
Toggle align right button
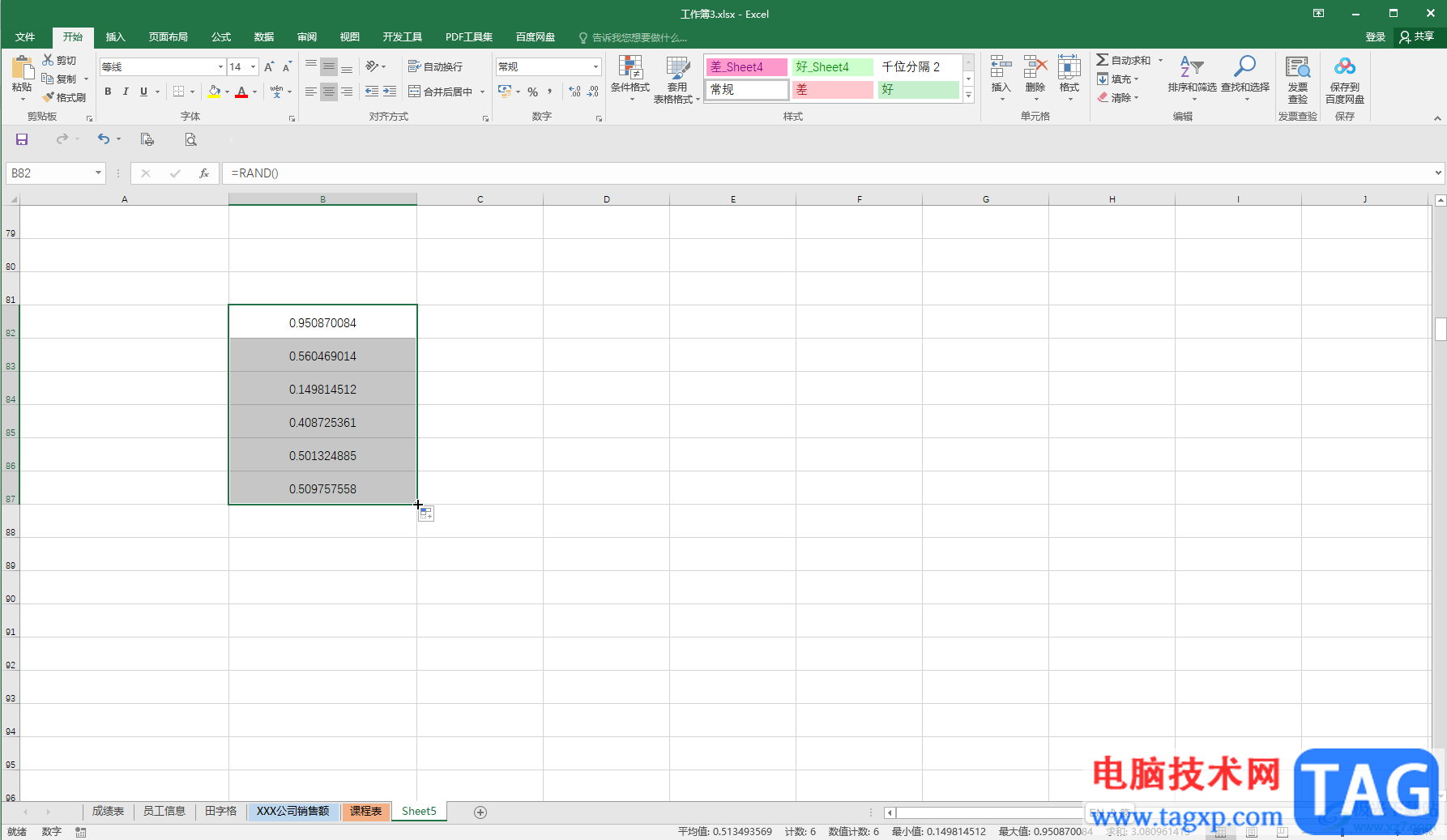(347, 92)
